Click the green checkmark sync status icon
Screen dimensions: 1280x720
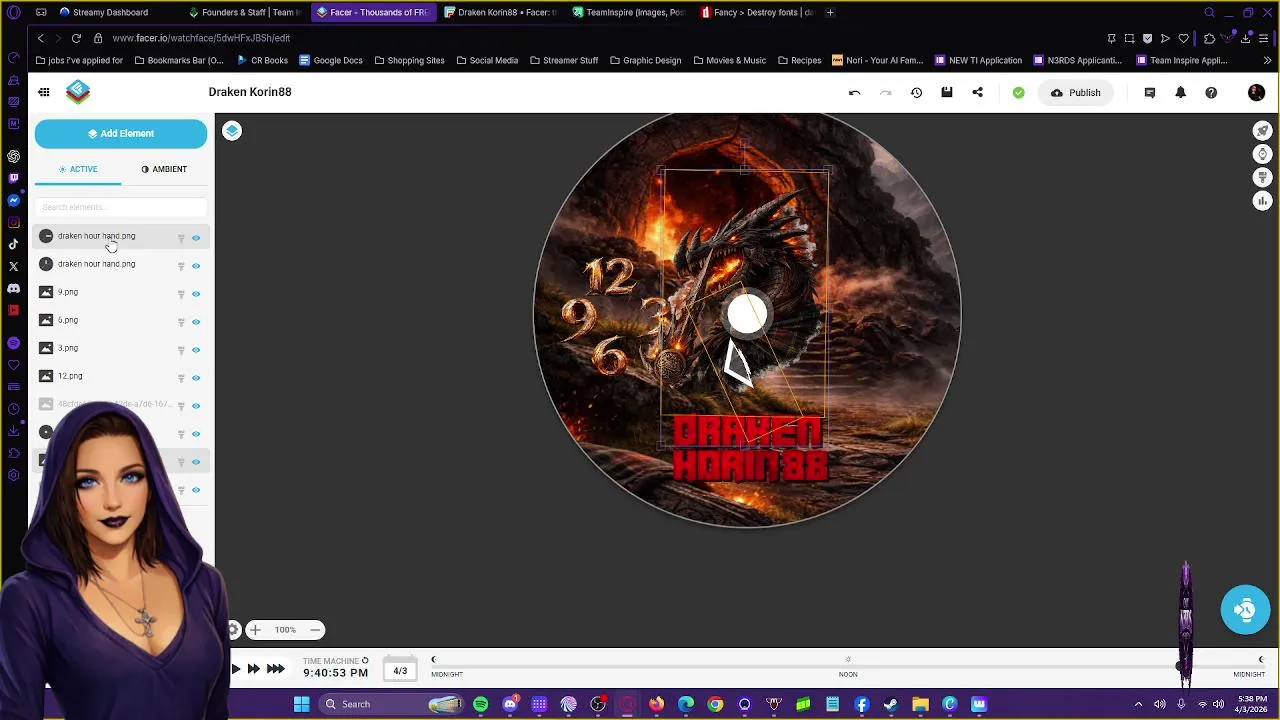point(1018,93)
